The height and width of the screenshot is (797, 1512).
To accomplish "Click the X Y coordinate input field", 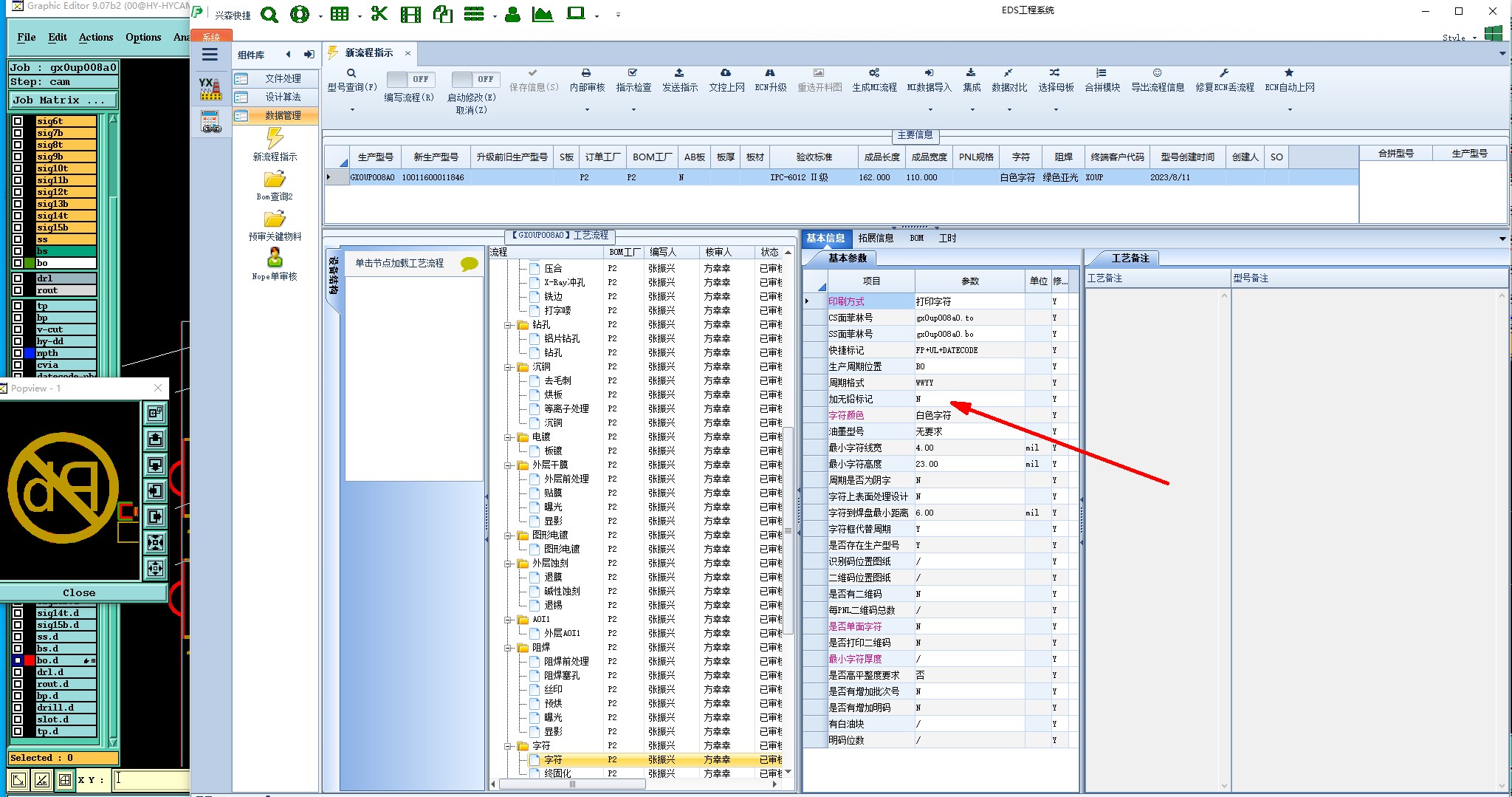I will 153,779.
